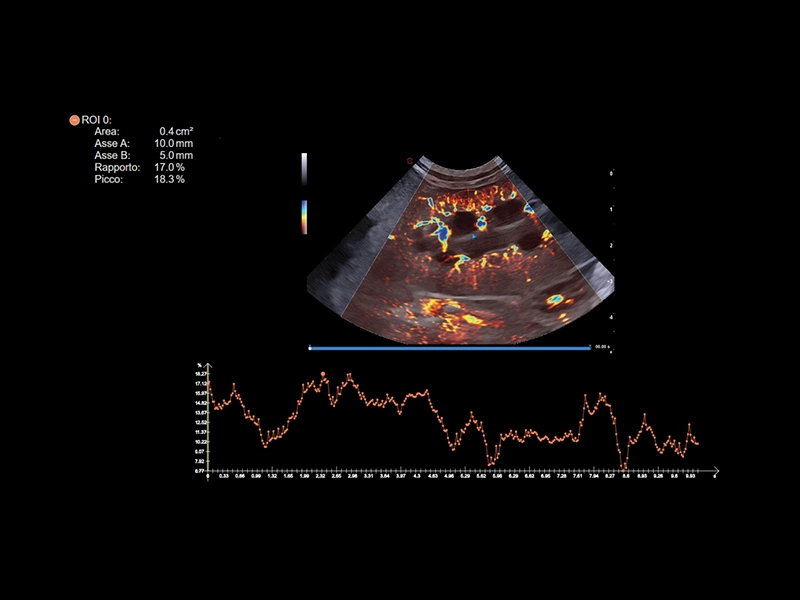Click the white start handle of timeline
This screenshot has height=600, width=800.
(311, 348)
